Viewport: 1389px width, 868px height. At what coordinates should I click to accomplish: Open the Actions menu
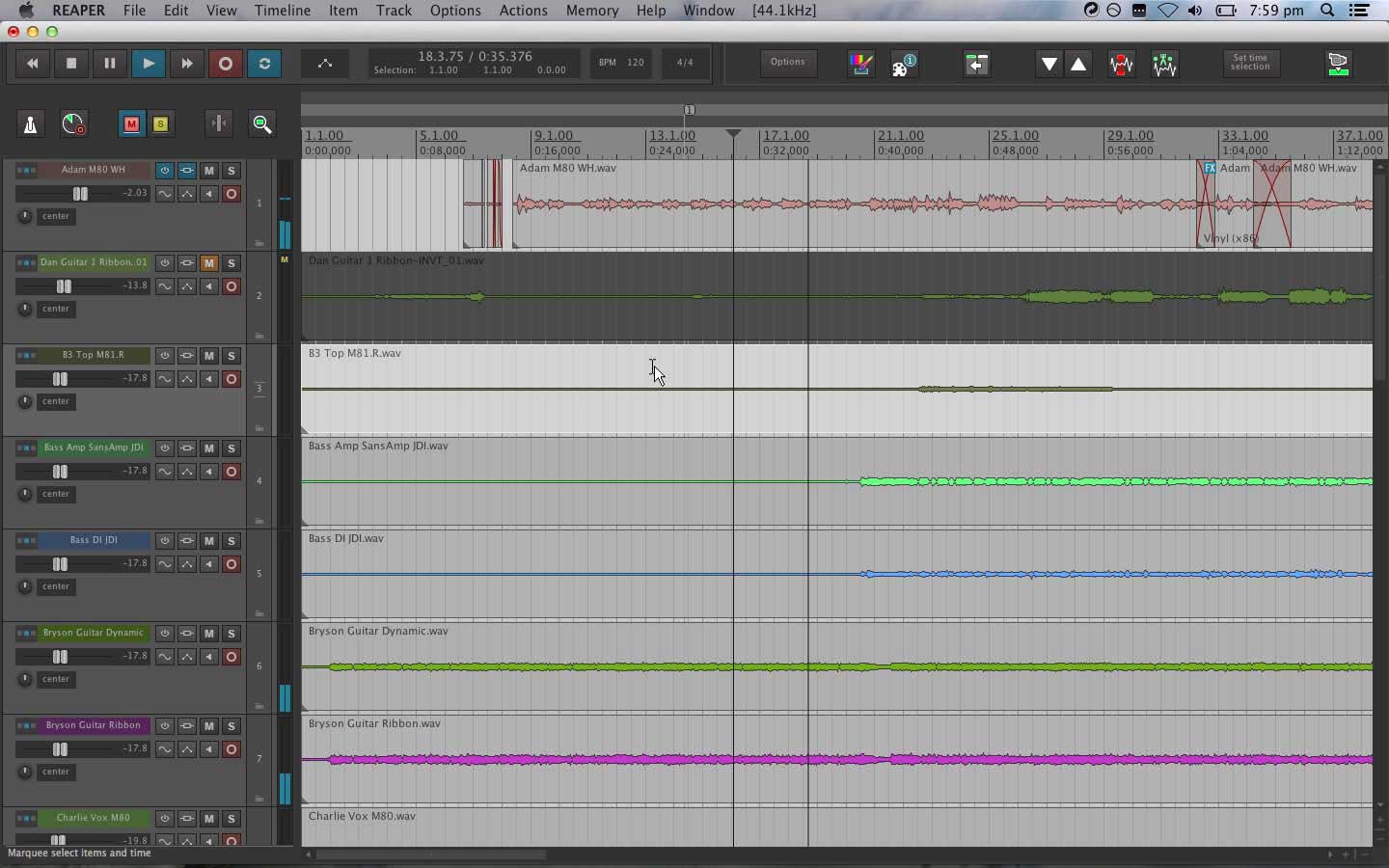click(x=523, y=11)
